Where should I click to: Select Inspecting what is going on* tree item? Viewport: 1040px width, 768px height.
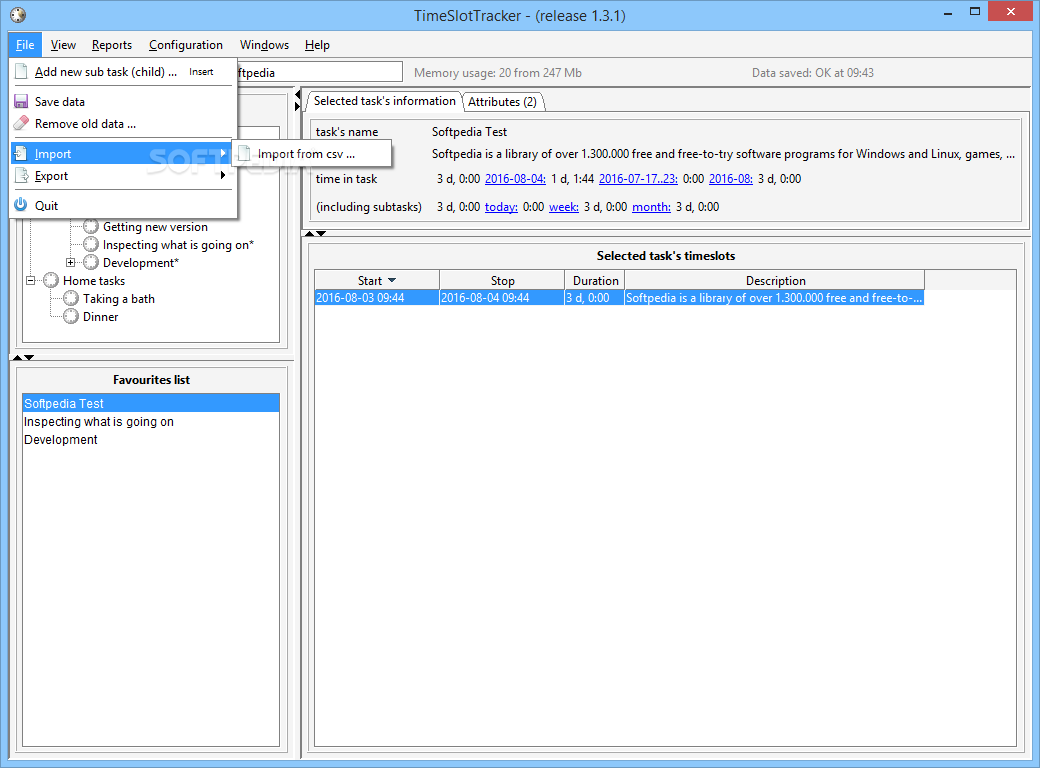(x=178, y=245)
